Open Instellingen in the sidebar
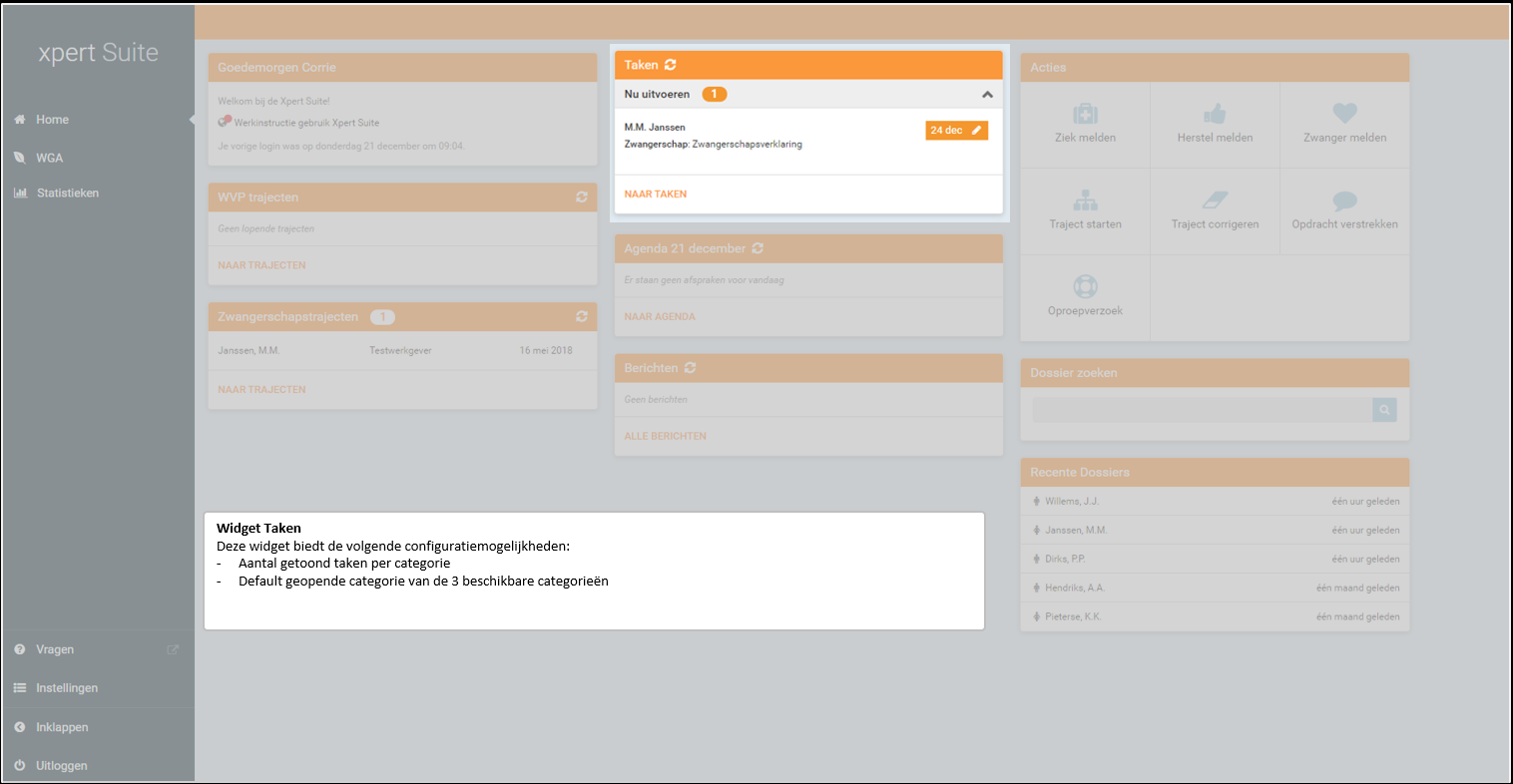 66,688
